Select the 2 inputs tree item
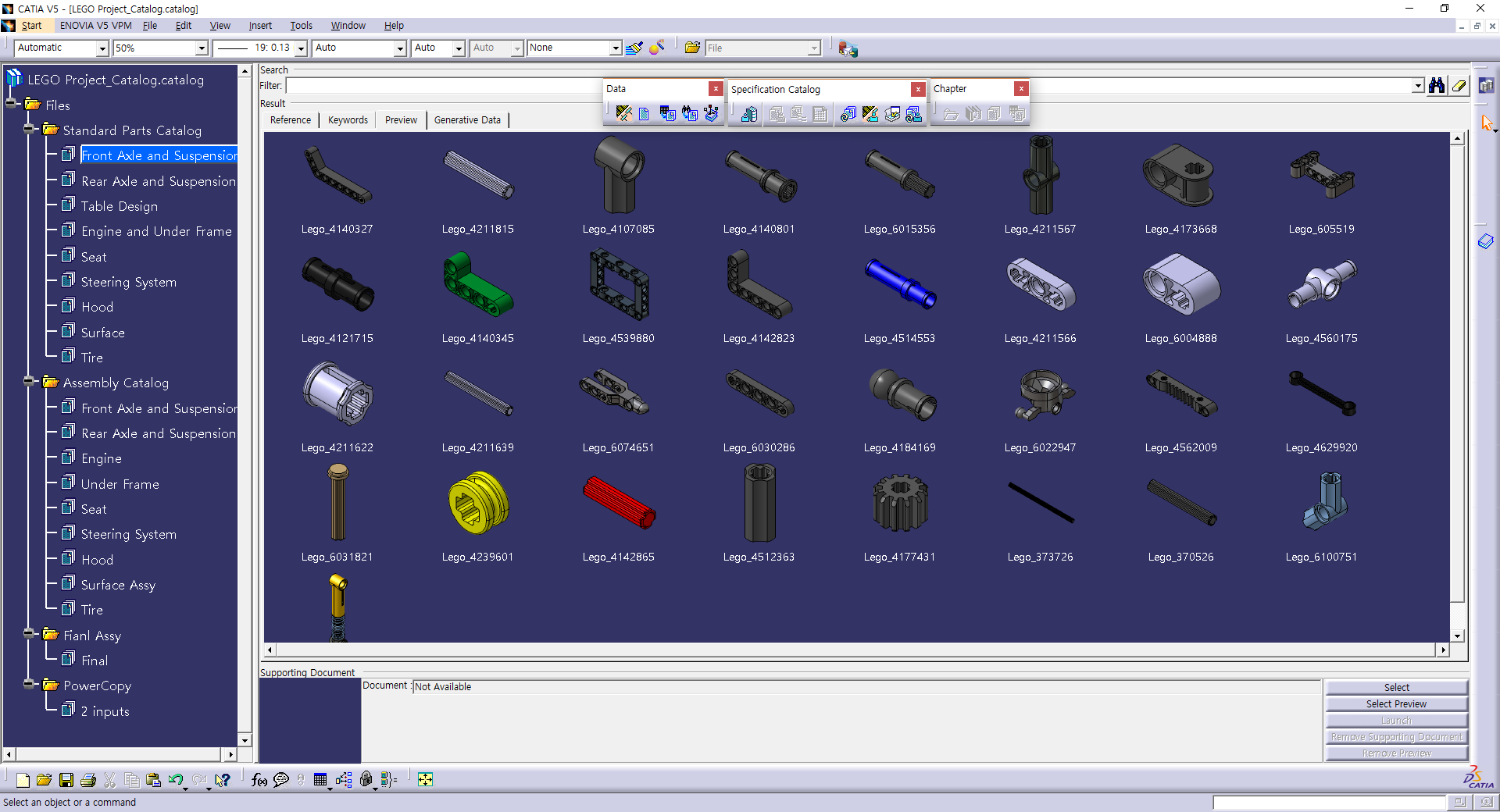The width and height of the screenshot is (1500, 812). coord(105,711)
